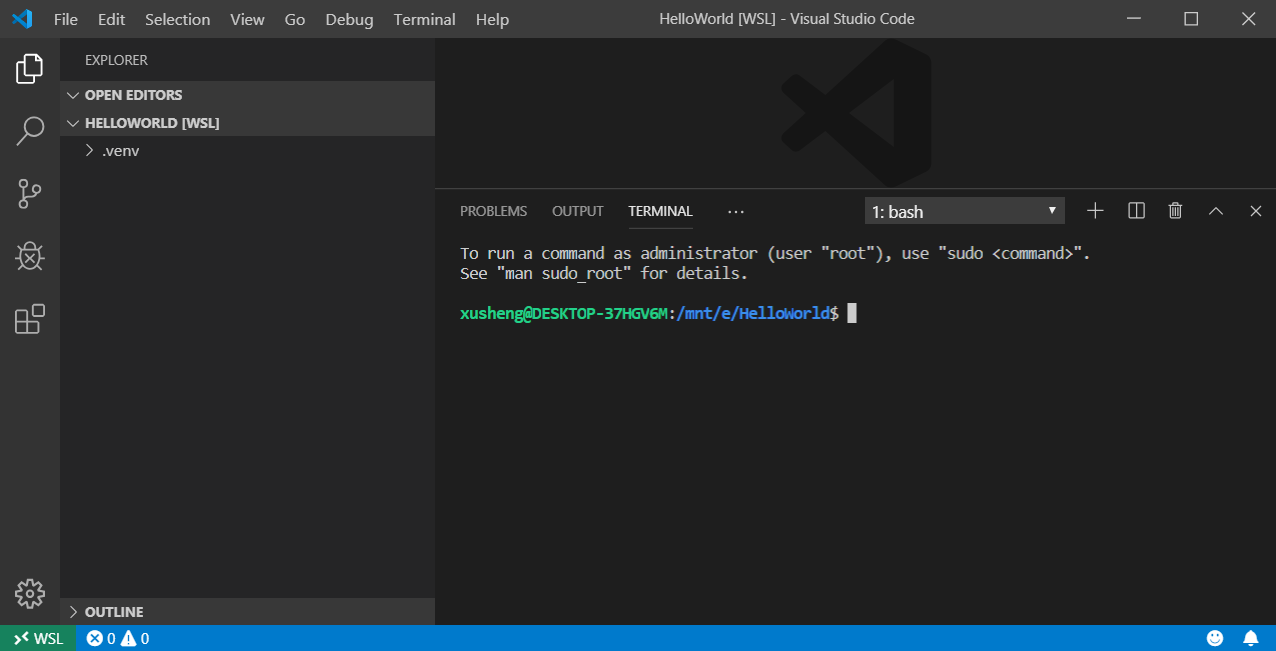Click errors and warnings count in status bar
1276x651 pixels.
pos(117,638)
